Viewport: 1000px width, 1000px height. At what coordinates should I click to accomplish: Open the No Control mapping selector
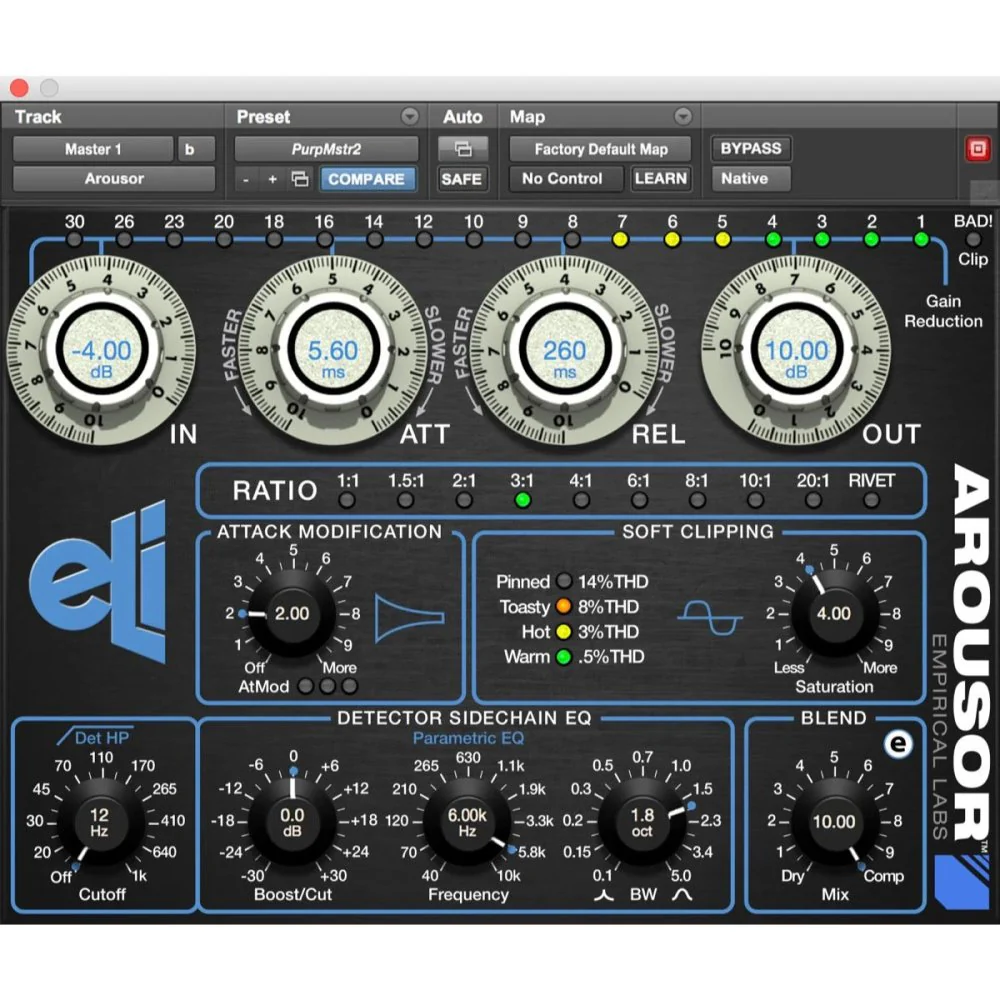coord(566,179)
